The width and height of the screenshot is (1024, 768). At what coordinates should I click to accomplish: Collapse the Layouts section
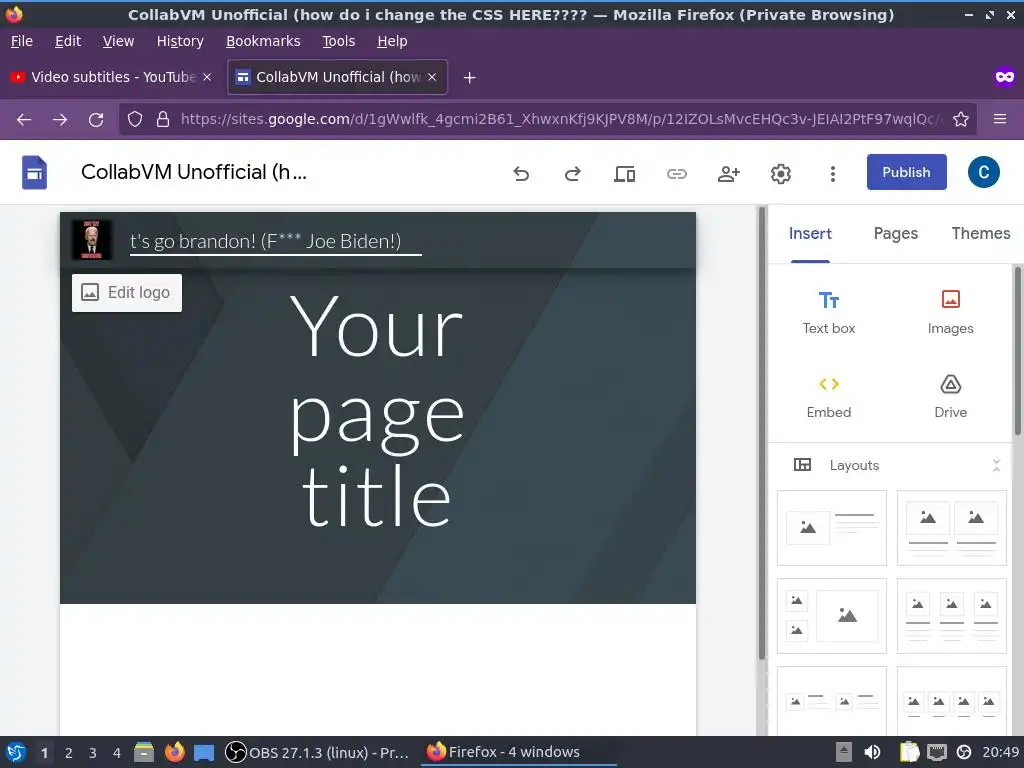[x=996, y=465]
